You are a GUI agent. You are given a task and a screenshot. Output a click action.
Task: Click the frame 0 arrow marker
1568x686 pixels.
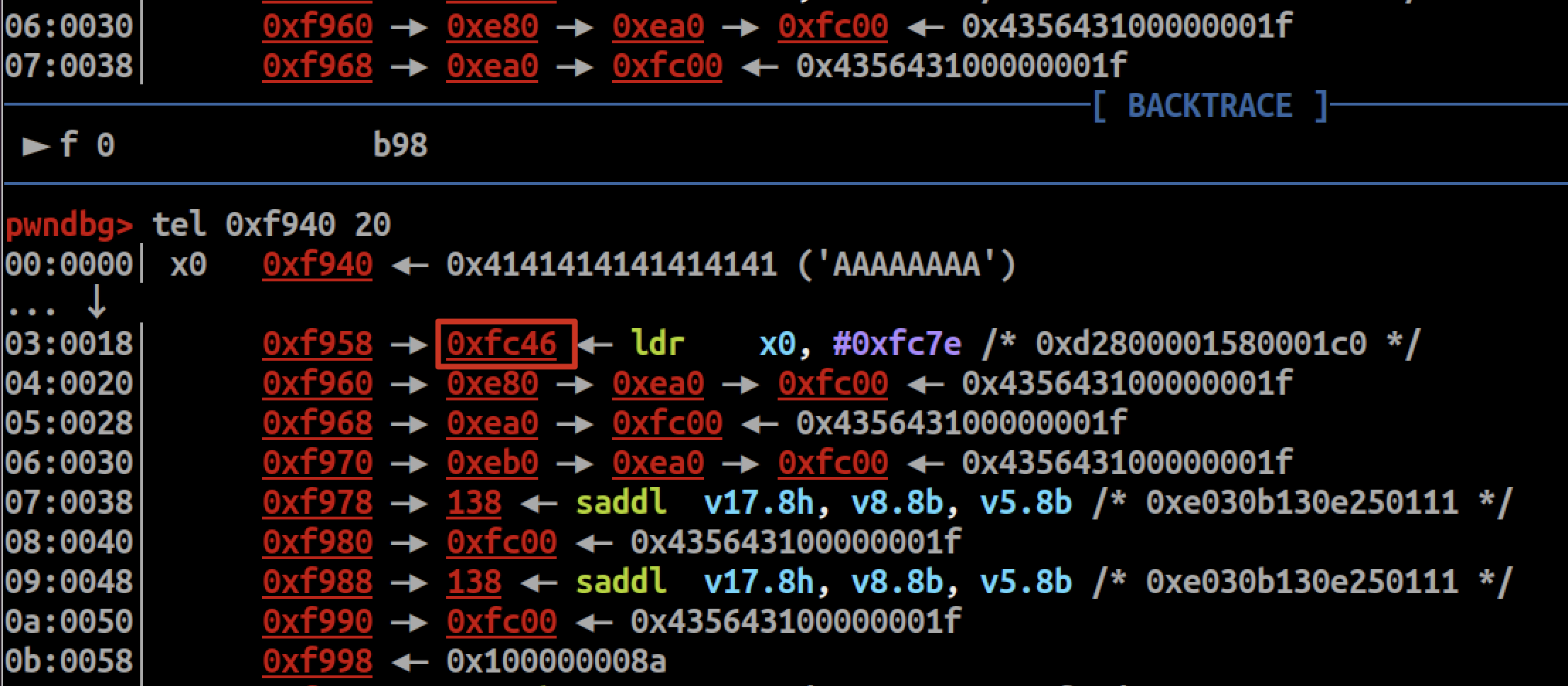tap(36, 147)
